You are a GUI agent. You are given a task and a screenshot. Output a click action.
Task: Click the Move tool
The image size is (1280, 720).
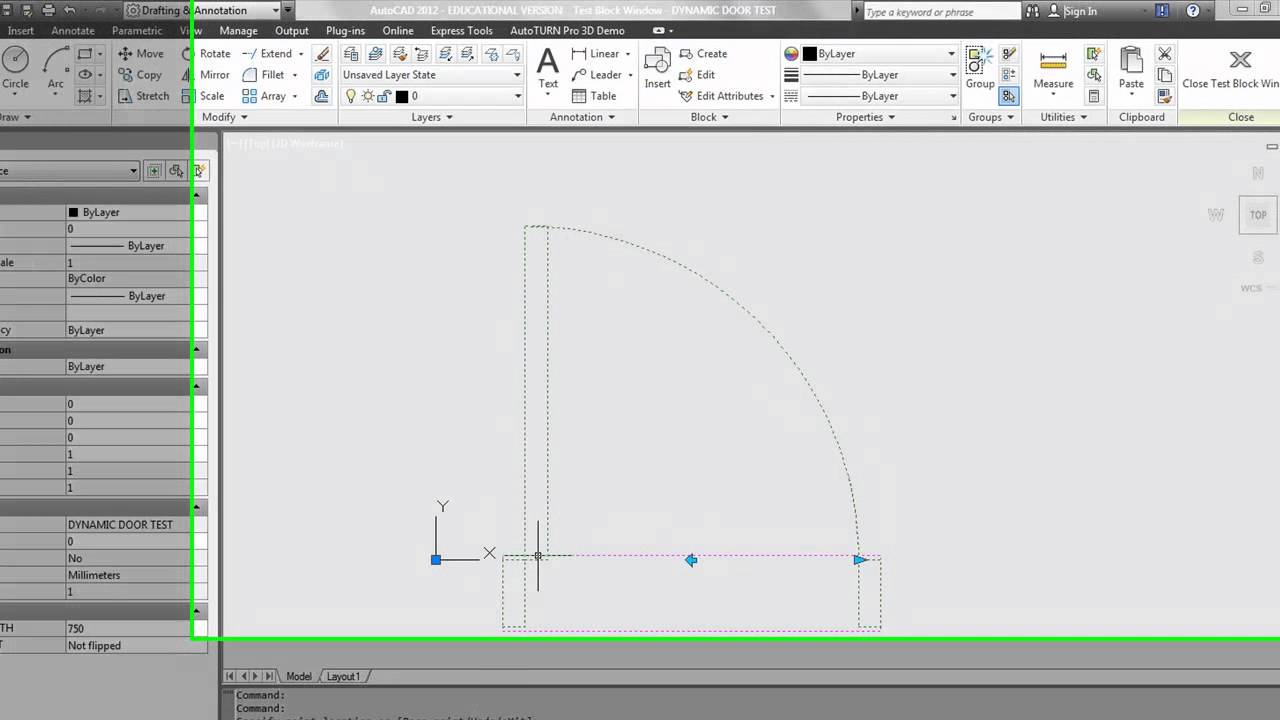[x=140, y=54]
